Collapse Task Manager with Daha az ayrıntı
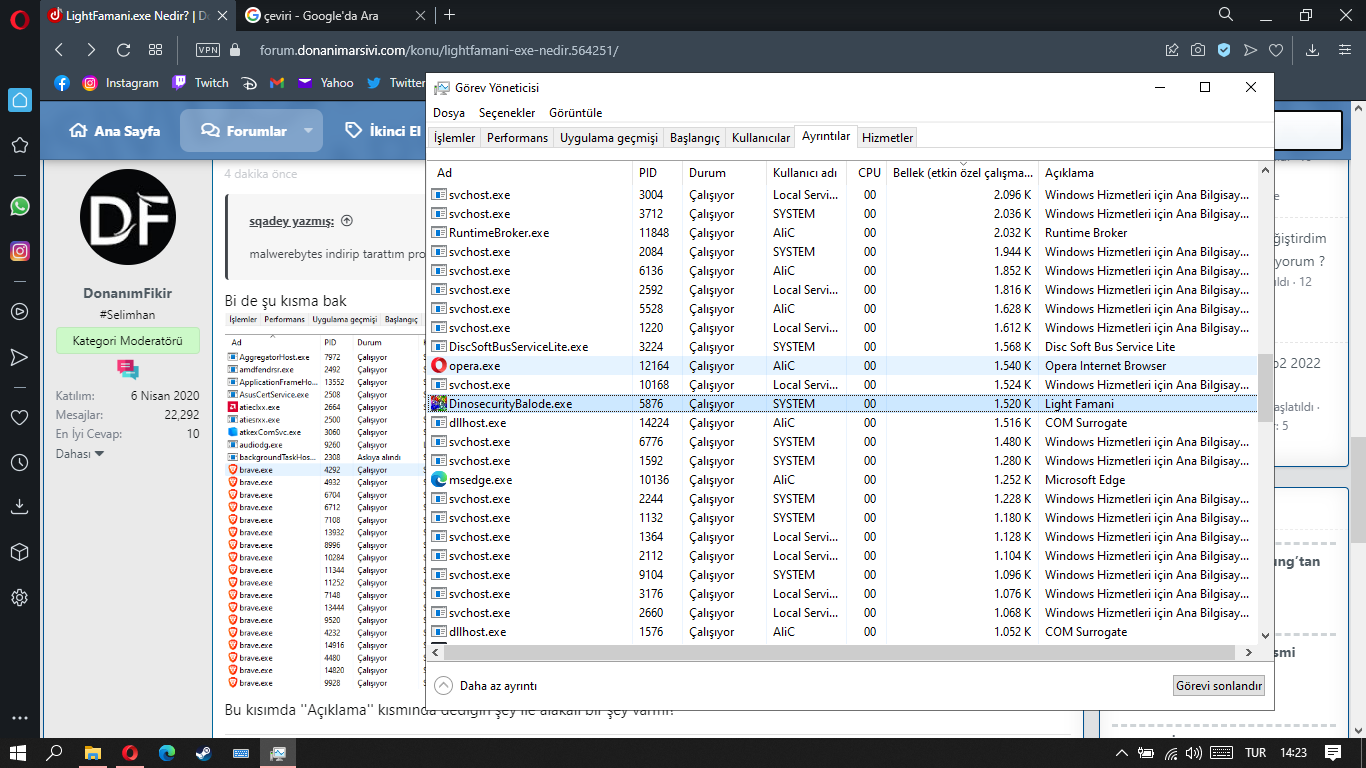This screenshot has height=768, width=1366. [487, 686]
